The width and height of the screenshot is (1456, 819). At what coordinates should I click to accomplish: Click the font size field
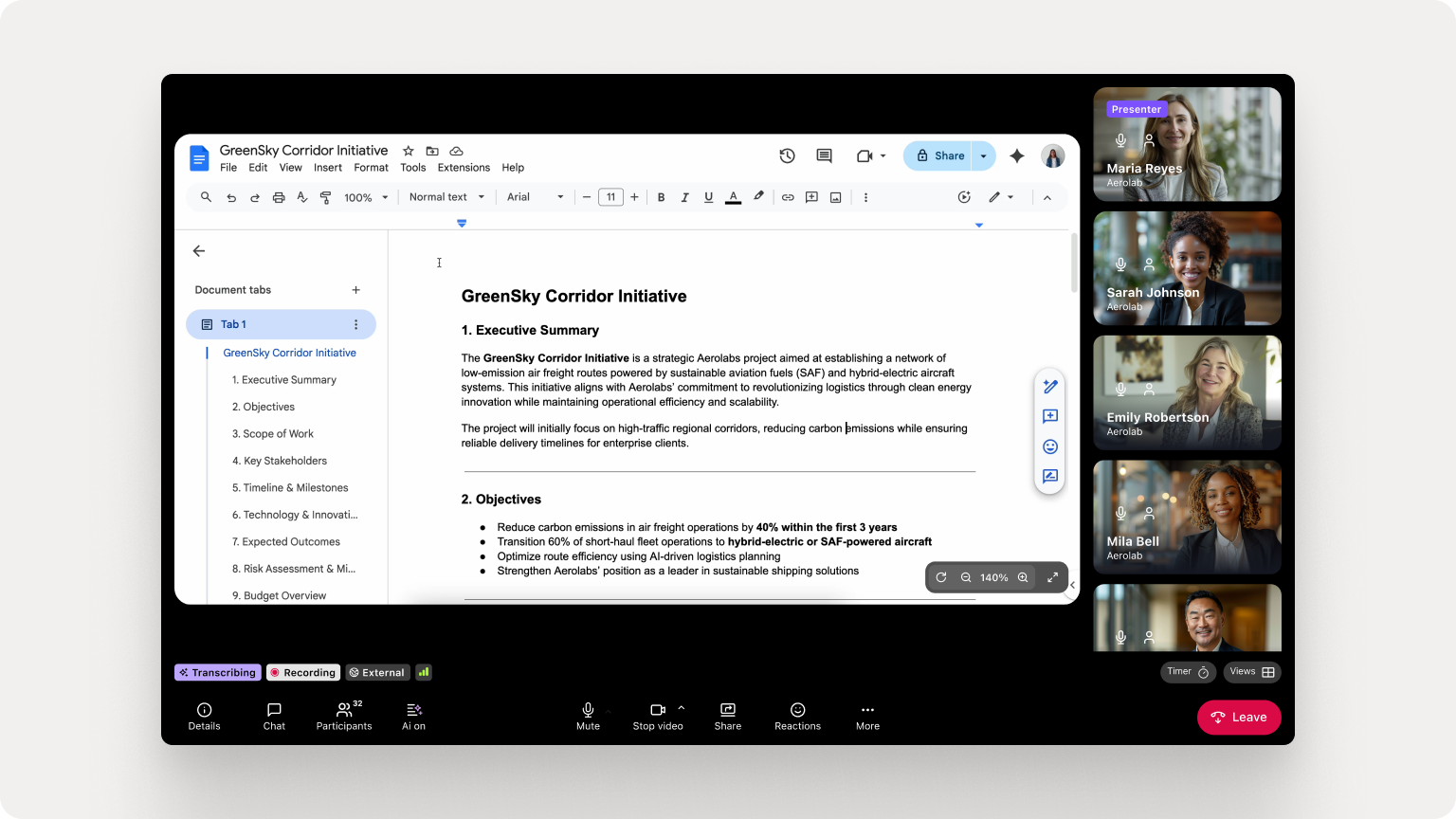[x=610, y=197]
